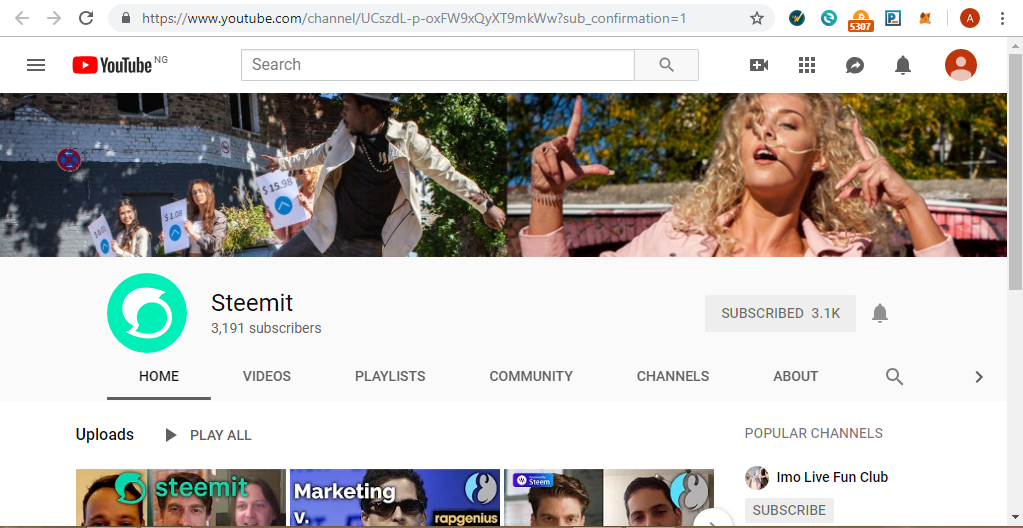Open the Powered by Steem thumbnail
This screenshot has width=1023, height=528.
pos(609,498)
